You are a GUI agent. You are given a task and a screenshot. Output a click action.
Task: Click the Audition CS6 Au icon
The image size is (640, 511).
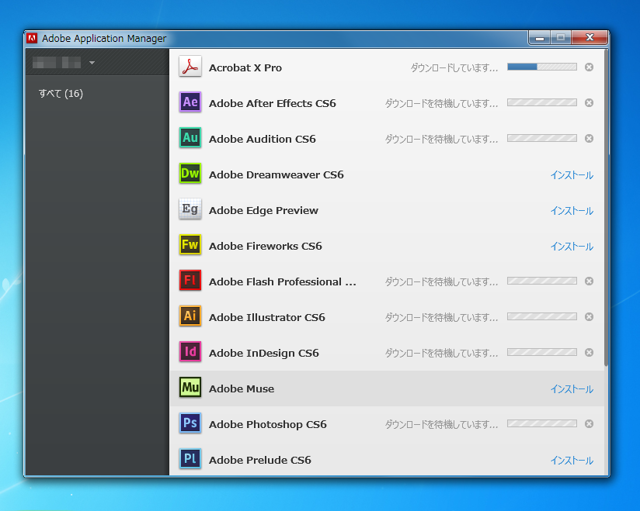pos(190,138)
